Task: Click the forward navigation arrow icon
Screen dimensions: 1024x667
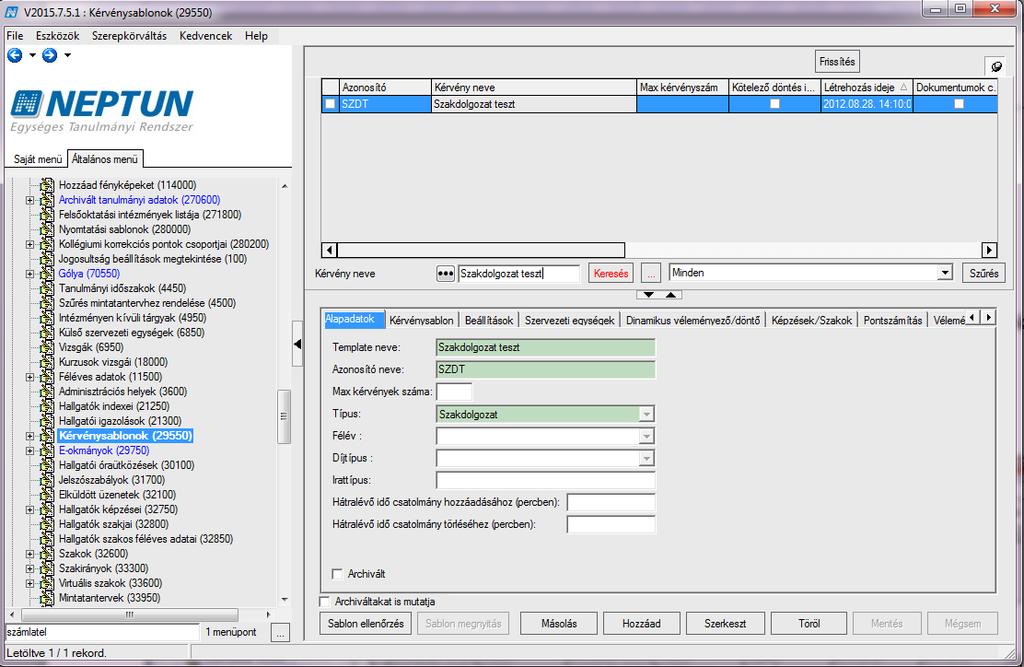Action: pyautogui.click(x=50, y=56)
